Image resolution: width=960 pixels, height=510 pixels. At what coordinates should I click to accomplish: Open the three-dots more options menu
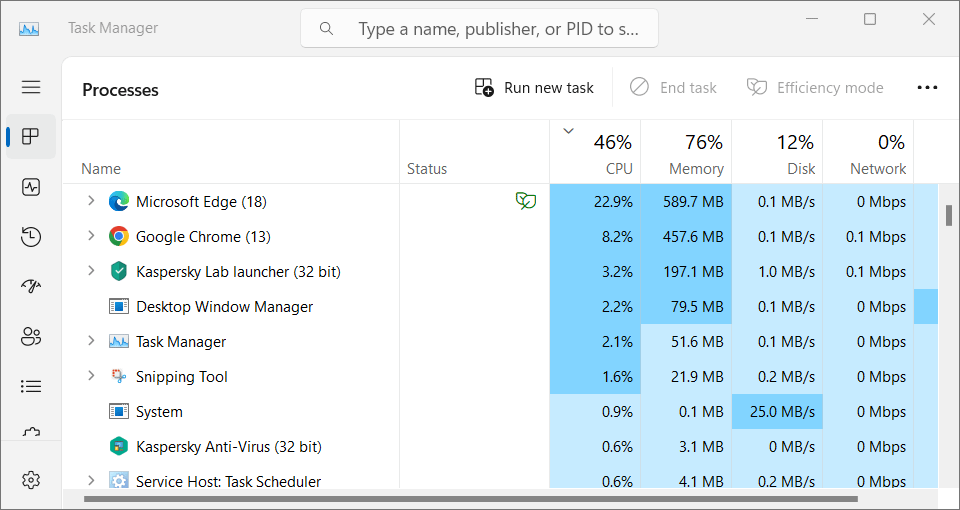point(927,88)
